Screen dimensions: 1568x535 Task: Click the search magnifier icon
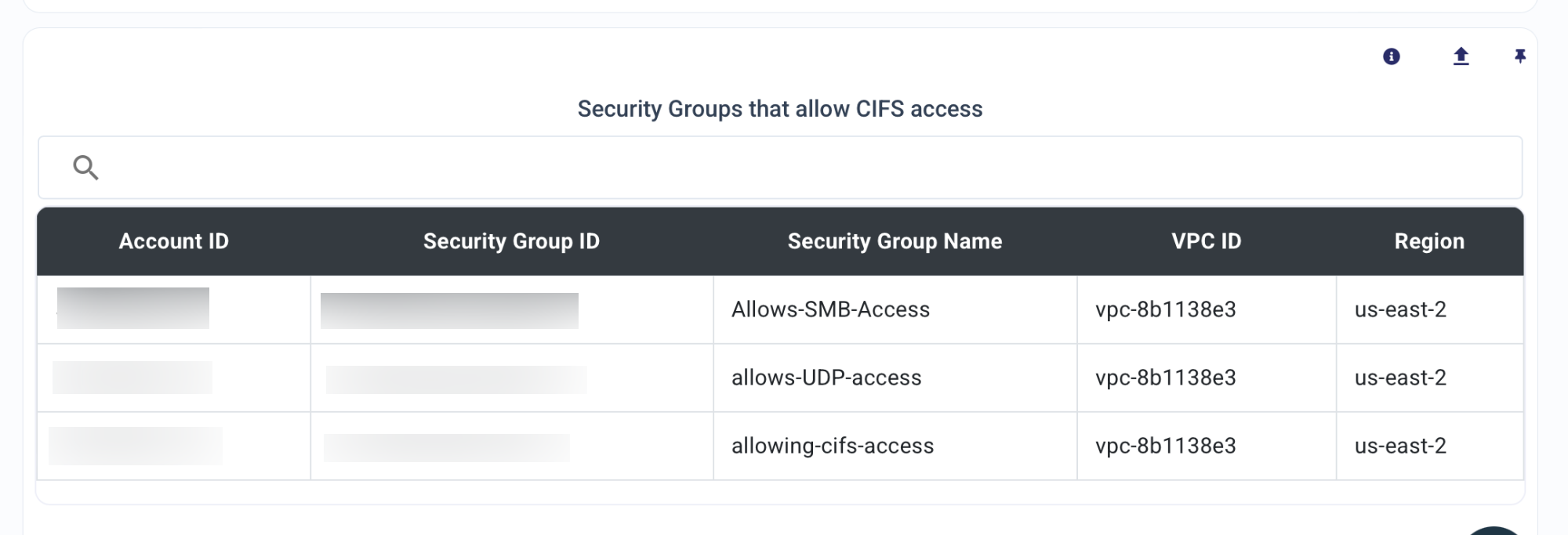(85, 168)
